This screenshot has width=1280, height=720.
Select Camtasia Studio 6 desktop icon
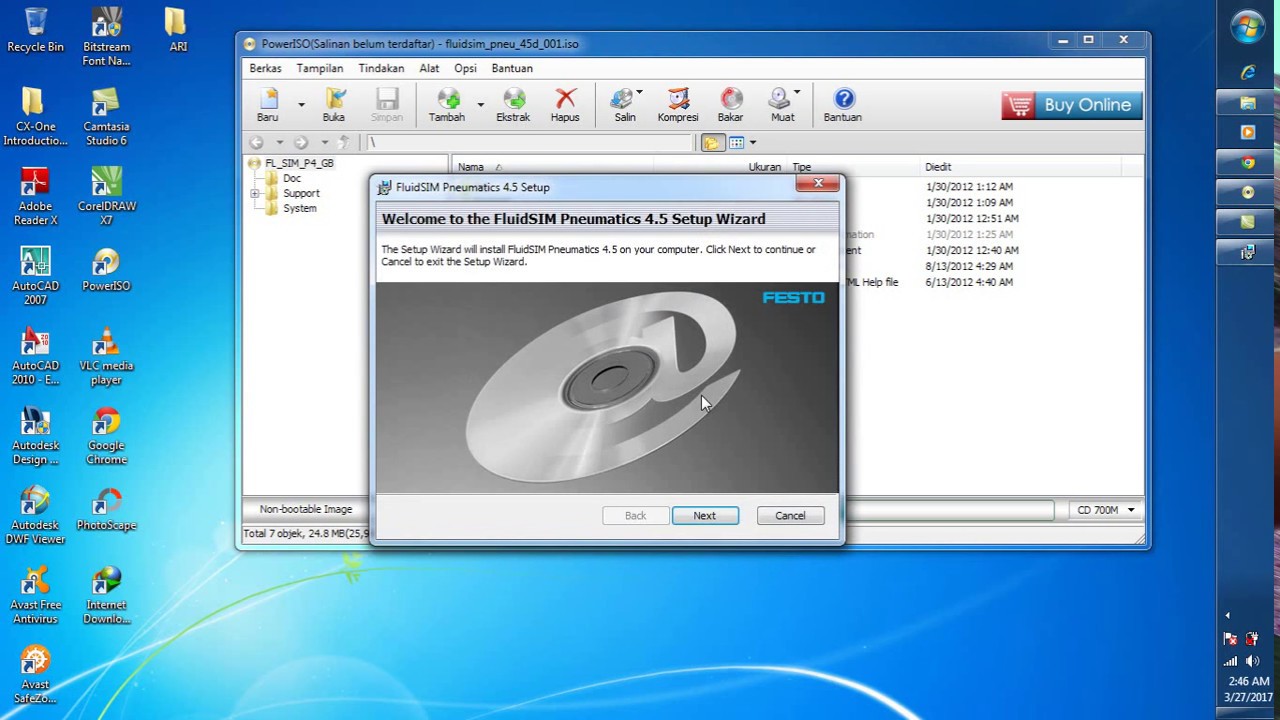click(106, 116)
